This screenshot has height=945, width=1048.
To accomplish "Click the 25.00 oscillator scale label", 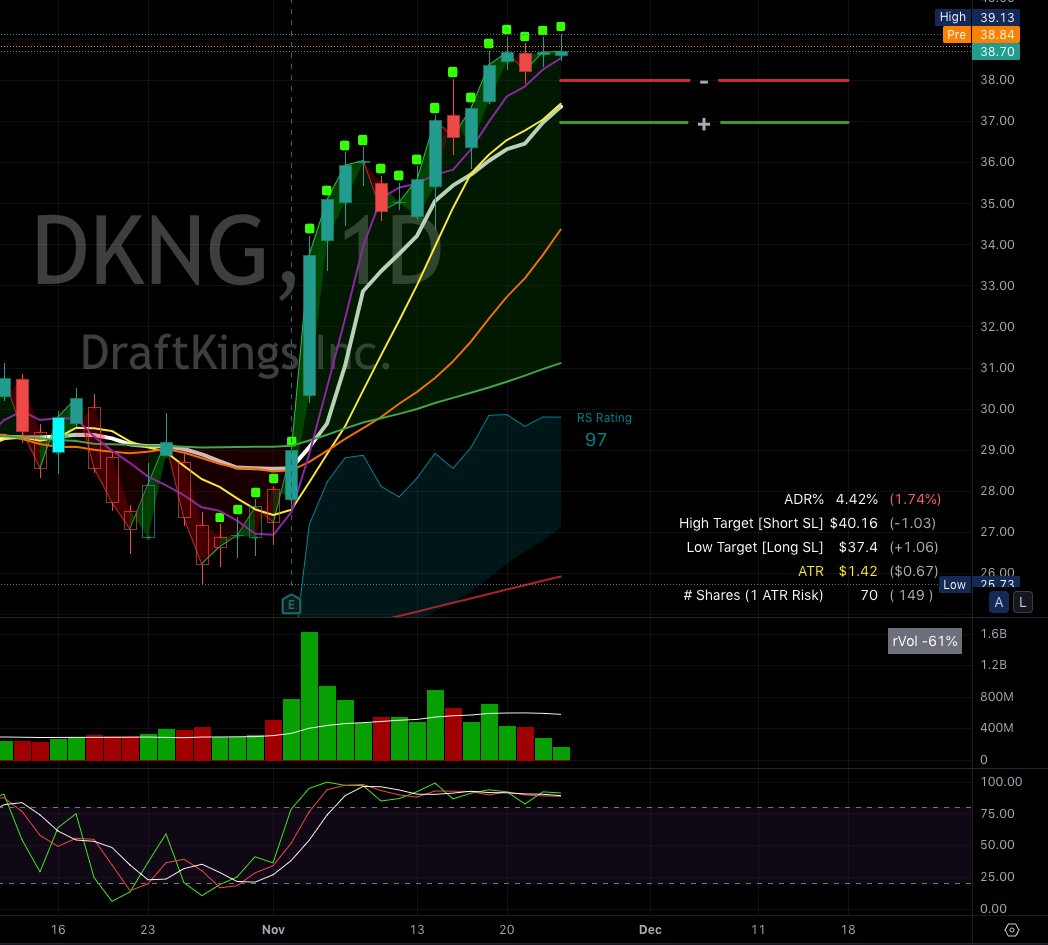I will tap(997, 876).
